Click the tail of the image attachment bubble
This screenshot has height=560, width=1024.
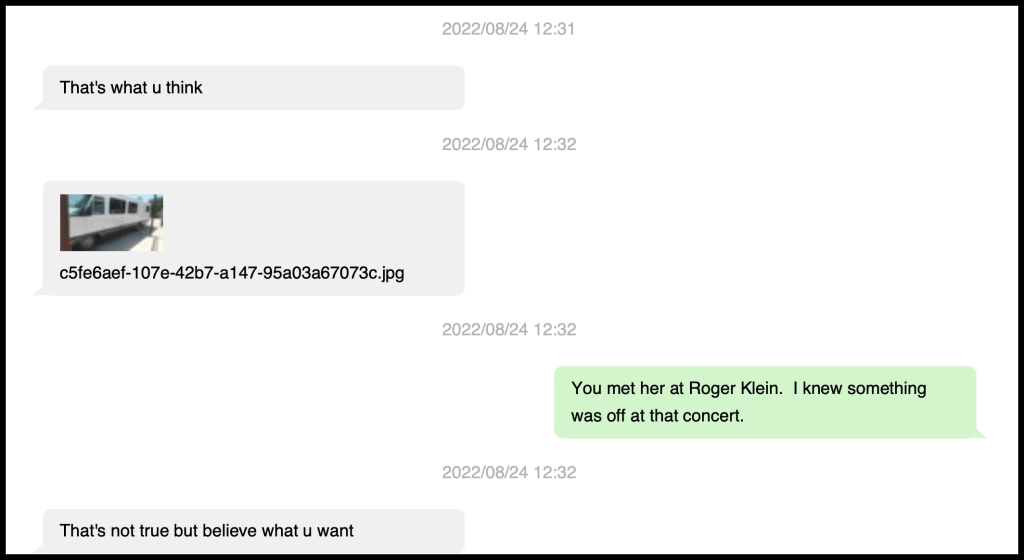click(38, 291)
